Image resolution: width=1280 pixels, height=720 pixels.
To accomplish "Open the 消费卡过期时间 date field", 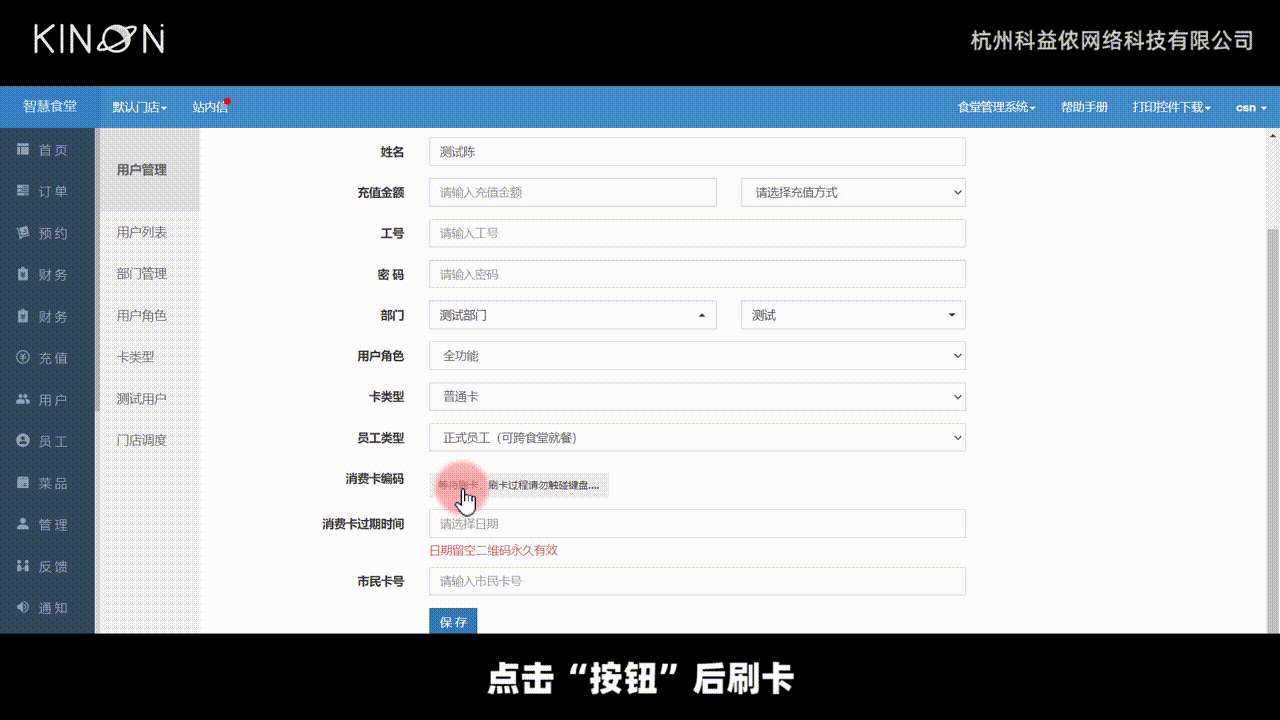I will (697, 523).
